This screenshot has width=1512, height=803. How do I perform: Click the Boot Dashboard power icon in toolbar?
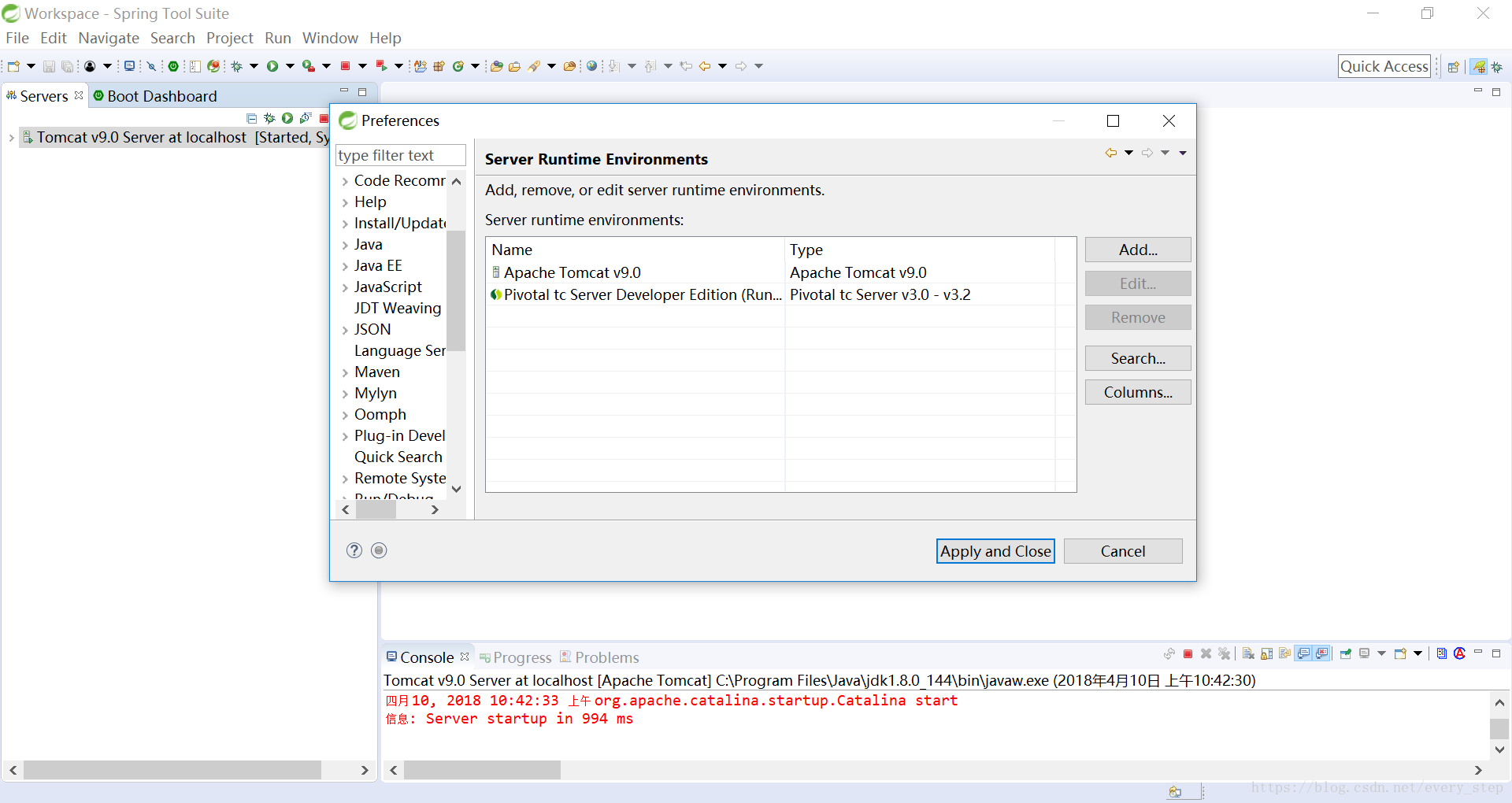(173, 66)
